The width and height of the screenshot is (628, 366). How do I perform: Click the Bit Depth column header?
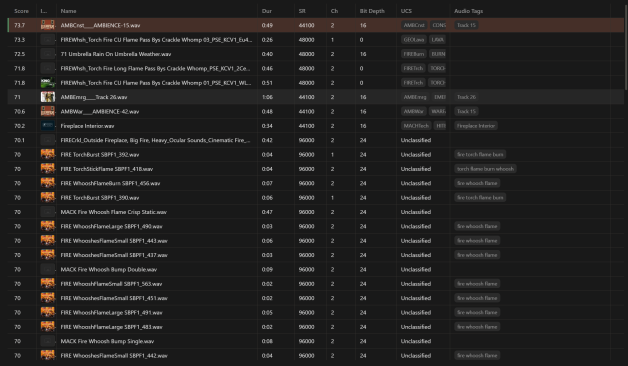click(372, 11)
